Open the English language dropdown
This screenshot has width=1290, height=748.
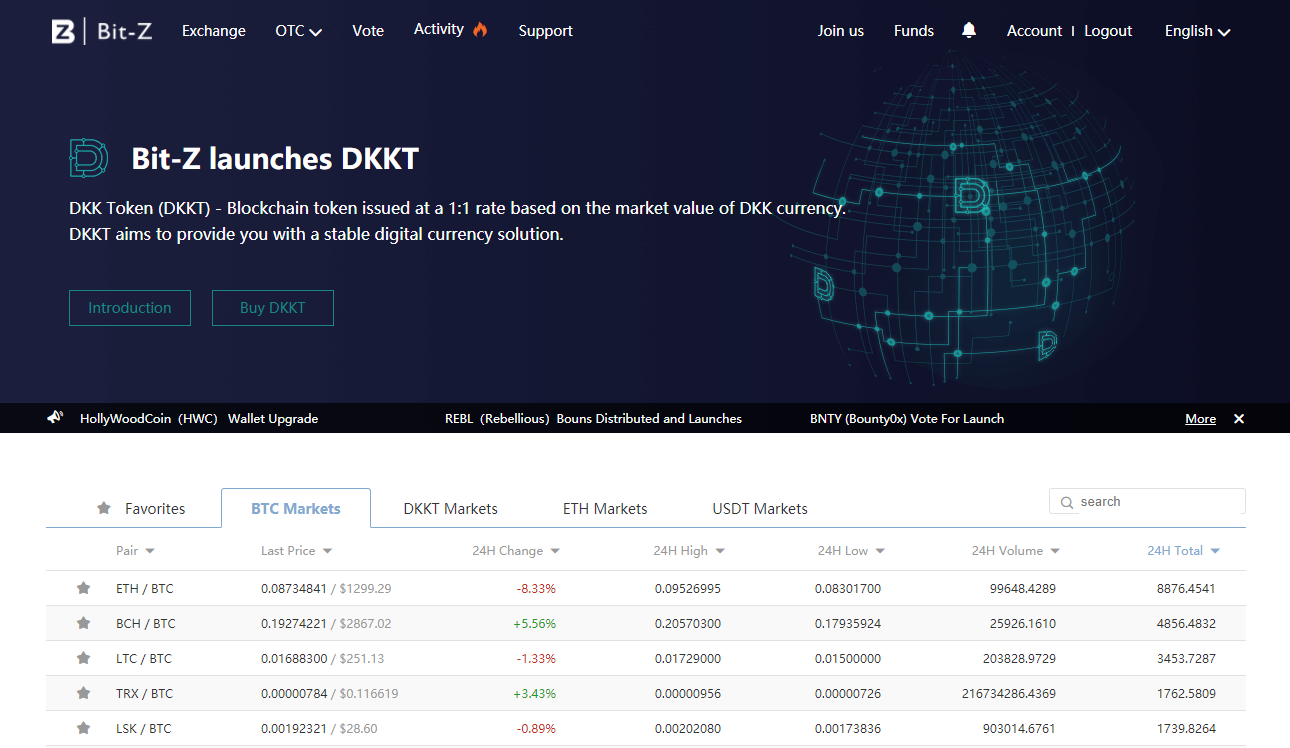tap(1197, 31)
